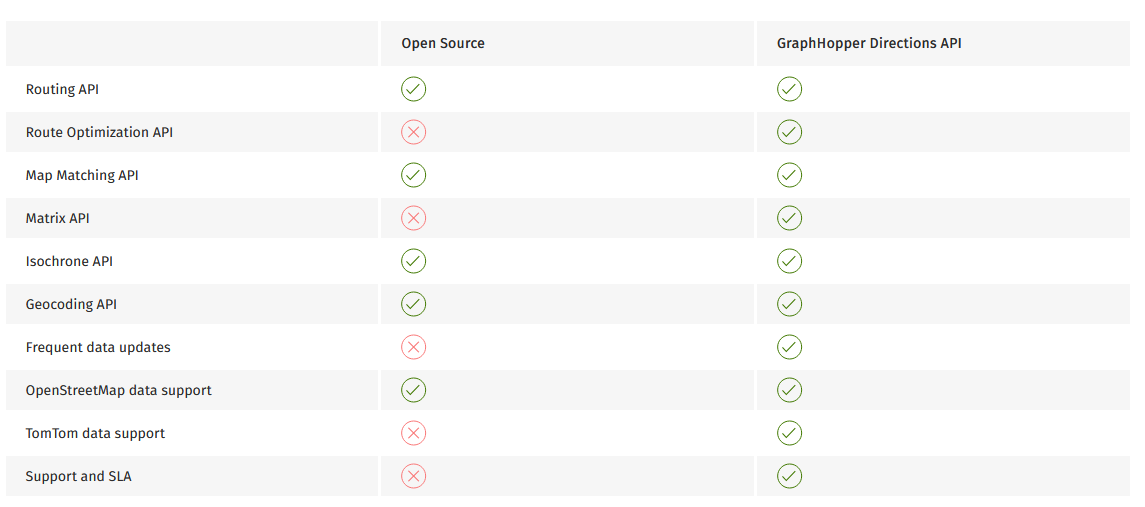Click GraphHopper Directions API checkmark for Routing API
This screenshot has height=507, width=1145.
[789, 89]
